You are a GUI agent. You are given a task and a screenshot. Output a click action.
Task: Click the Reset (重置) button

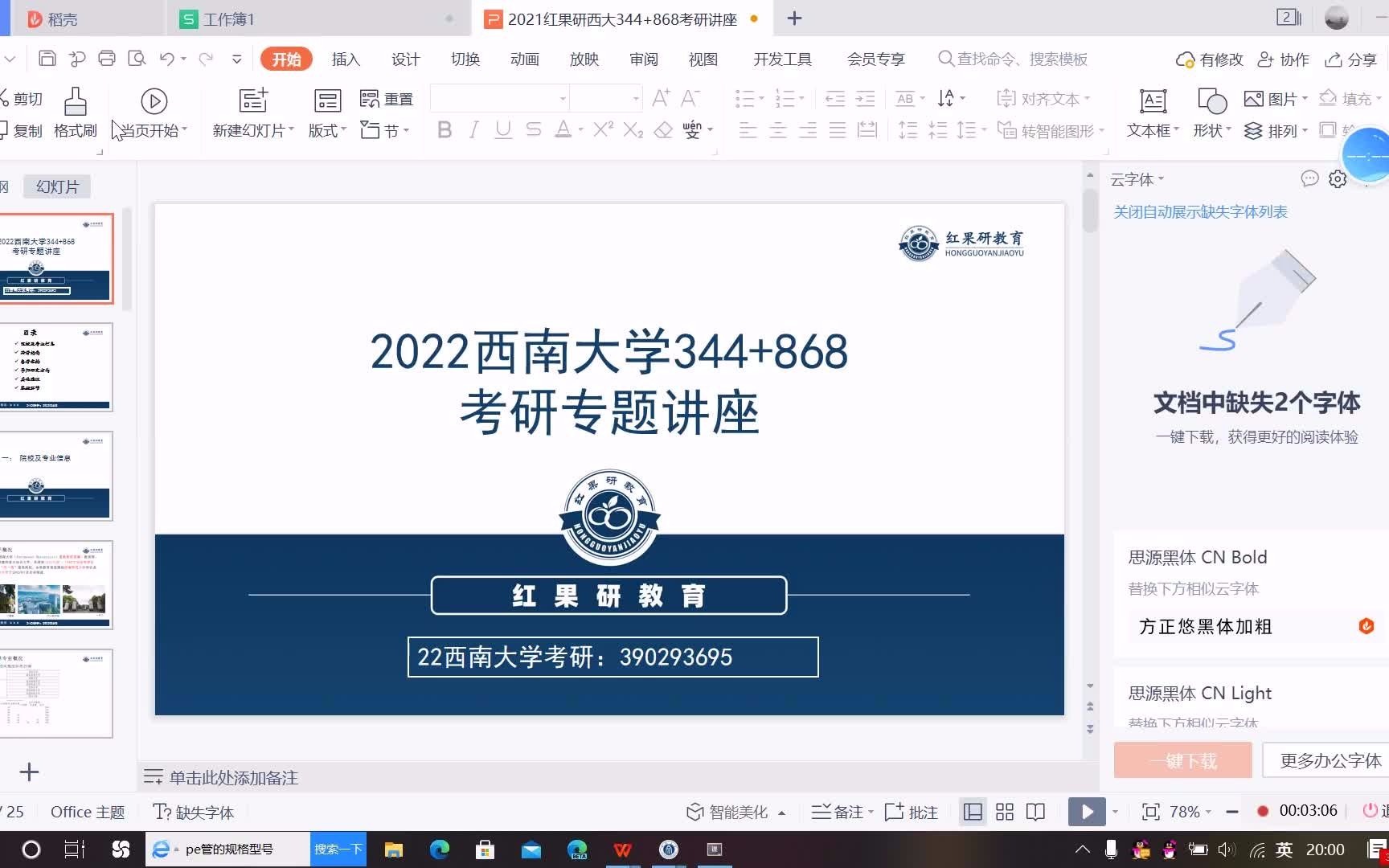coord(387,99)
